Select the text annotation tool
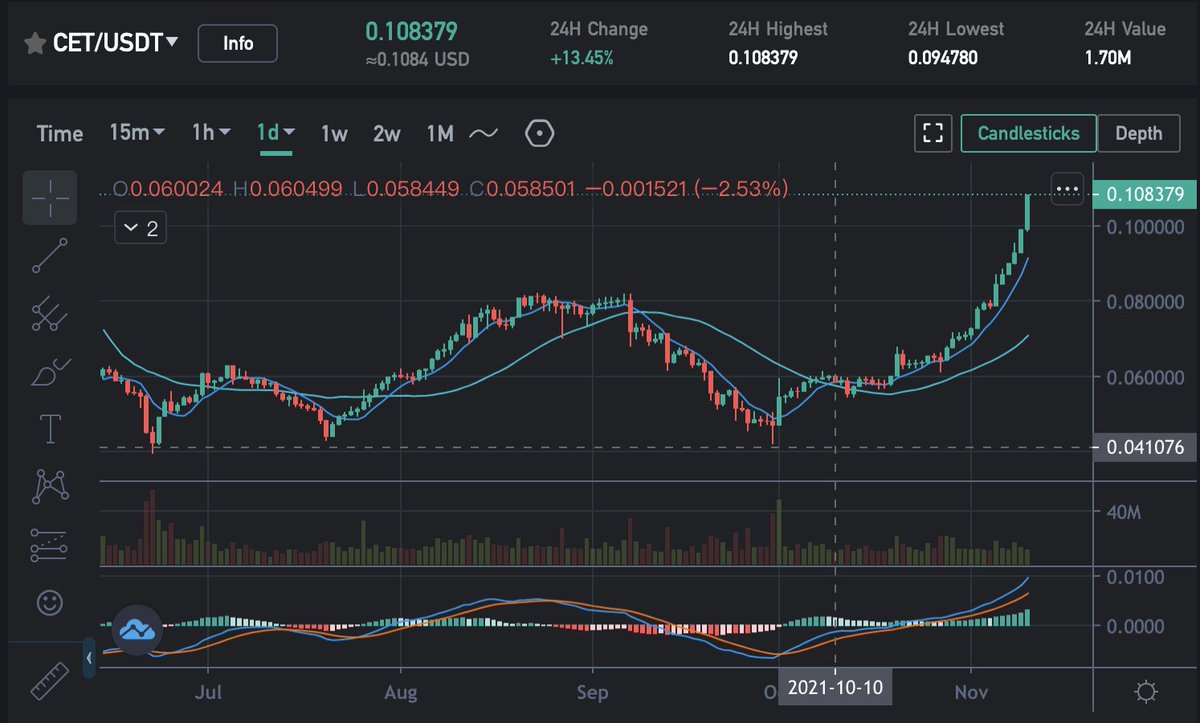This screenshot has height=723, width=1200. point(50,429)
